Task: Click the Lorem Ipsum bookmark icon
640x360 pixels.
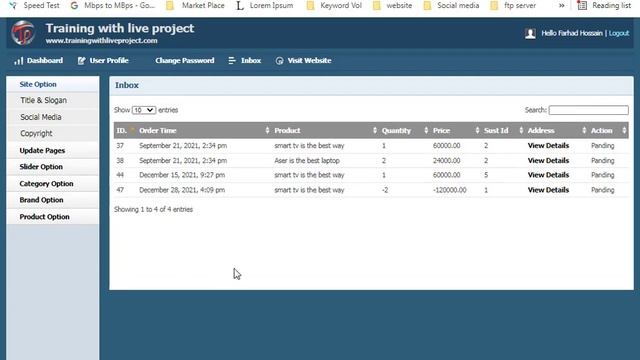Action: click(x=240, y=6)
